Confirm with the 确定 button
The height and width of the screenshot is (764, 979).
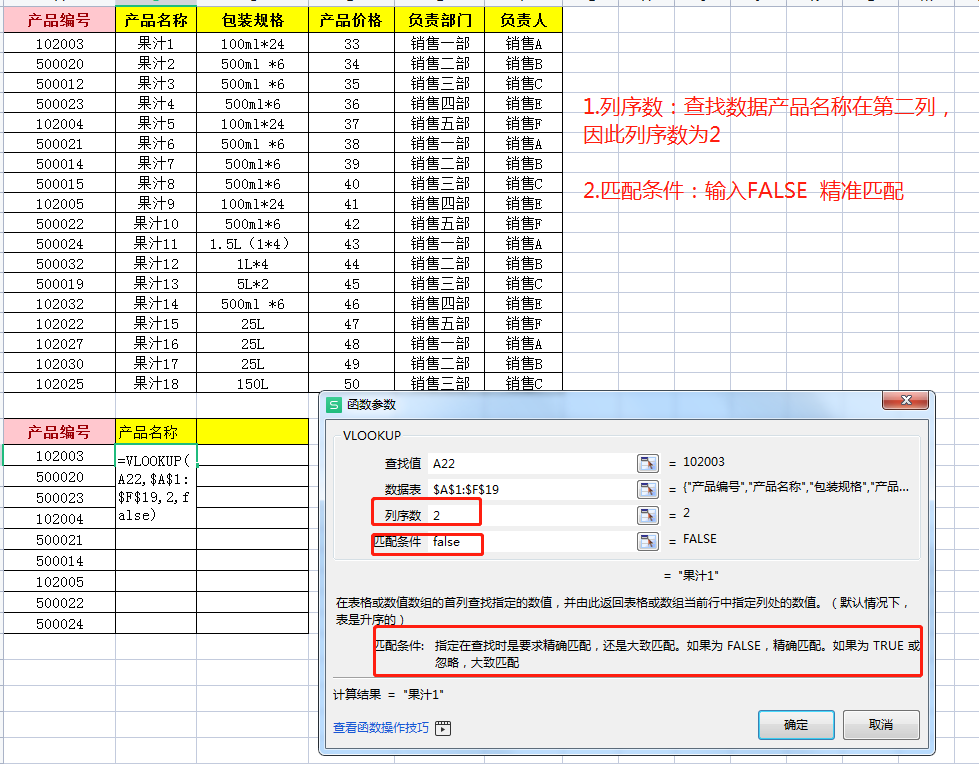click(x=796, y=725)
